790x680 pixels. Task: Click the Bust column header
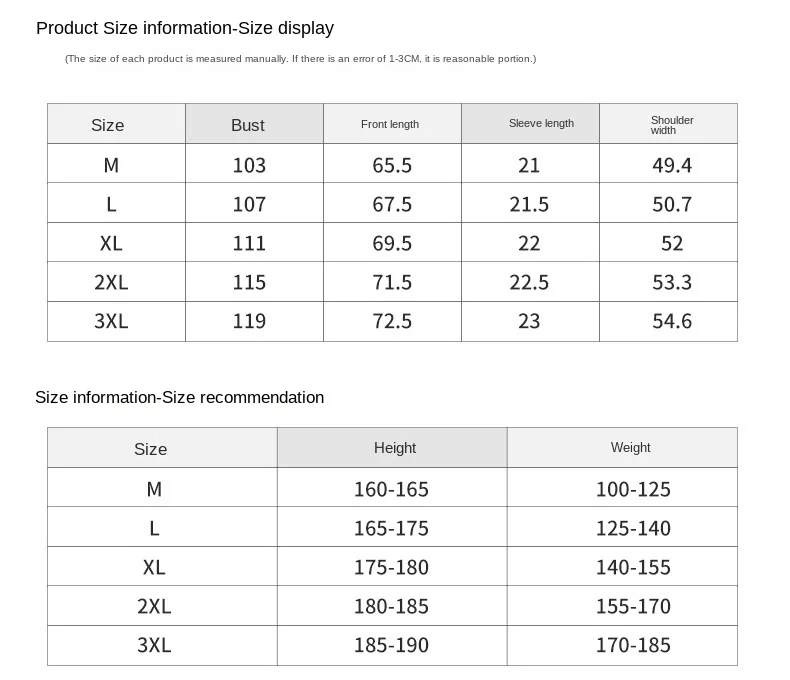click(x=248, y=125)
